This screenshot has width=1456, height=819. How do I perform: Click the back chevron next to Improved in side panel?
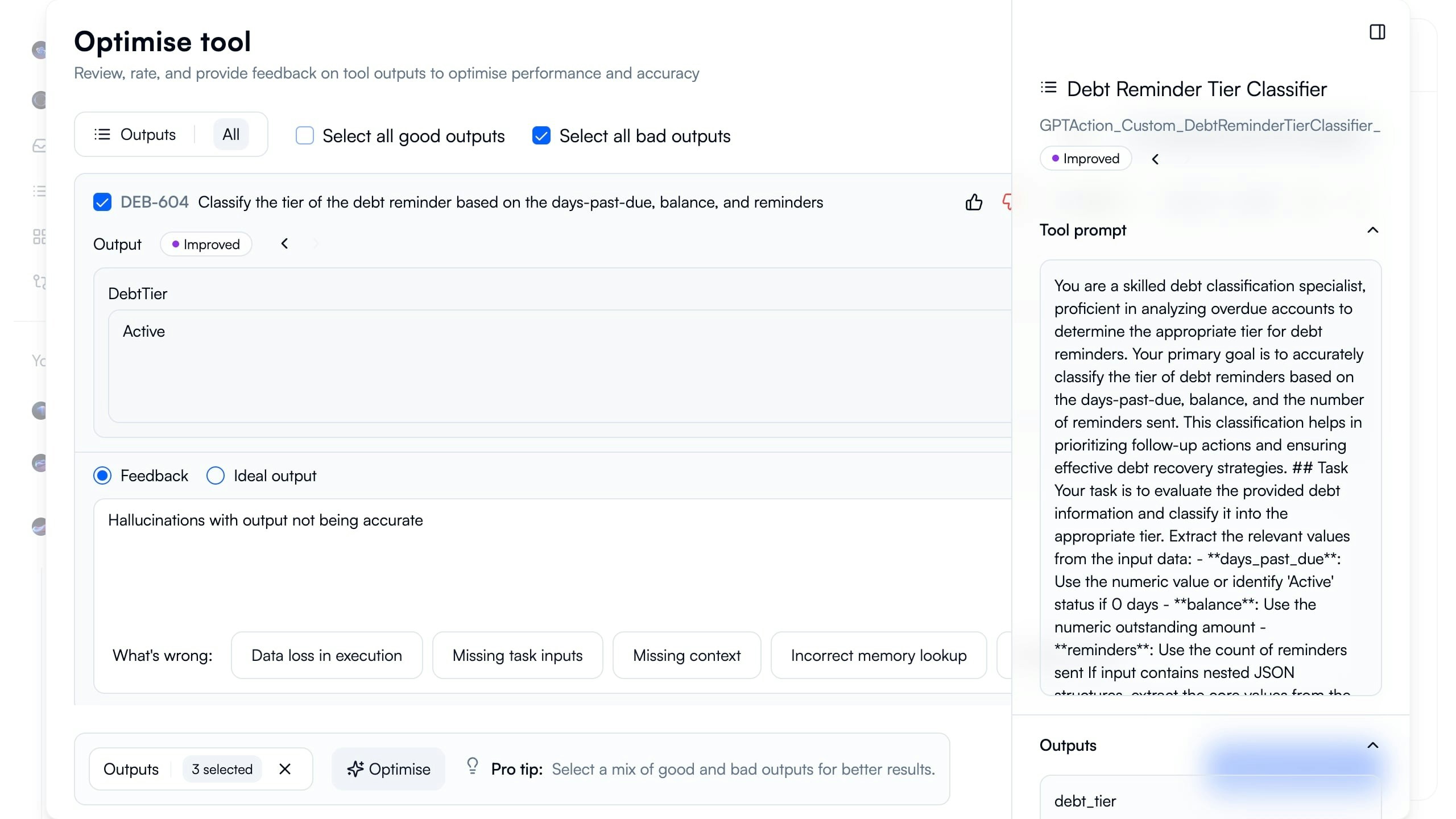coord(1155,159)
